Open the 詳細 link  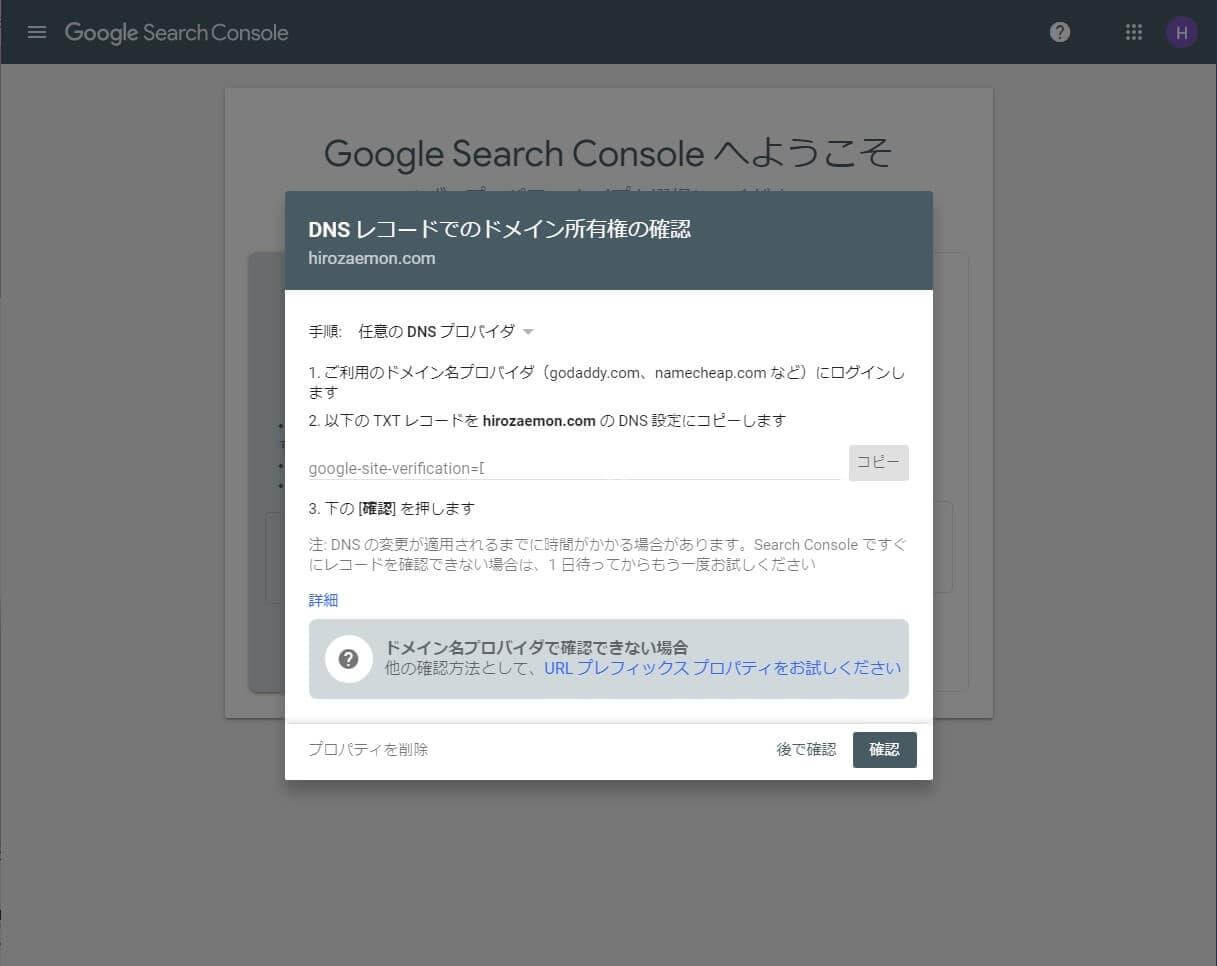click(x=323, y=600)
